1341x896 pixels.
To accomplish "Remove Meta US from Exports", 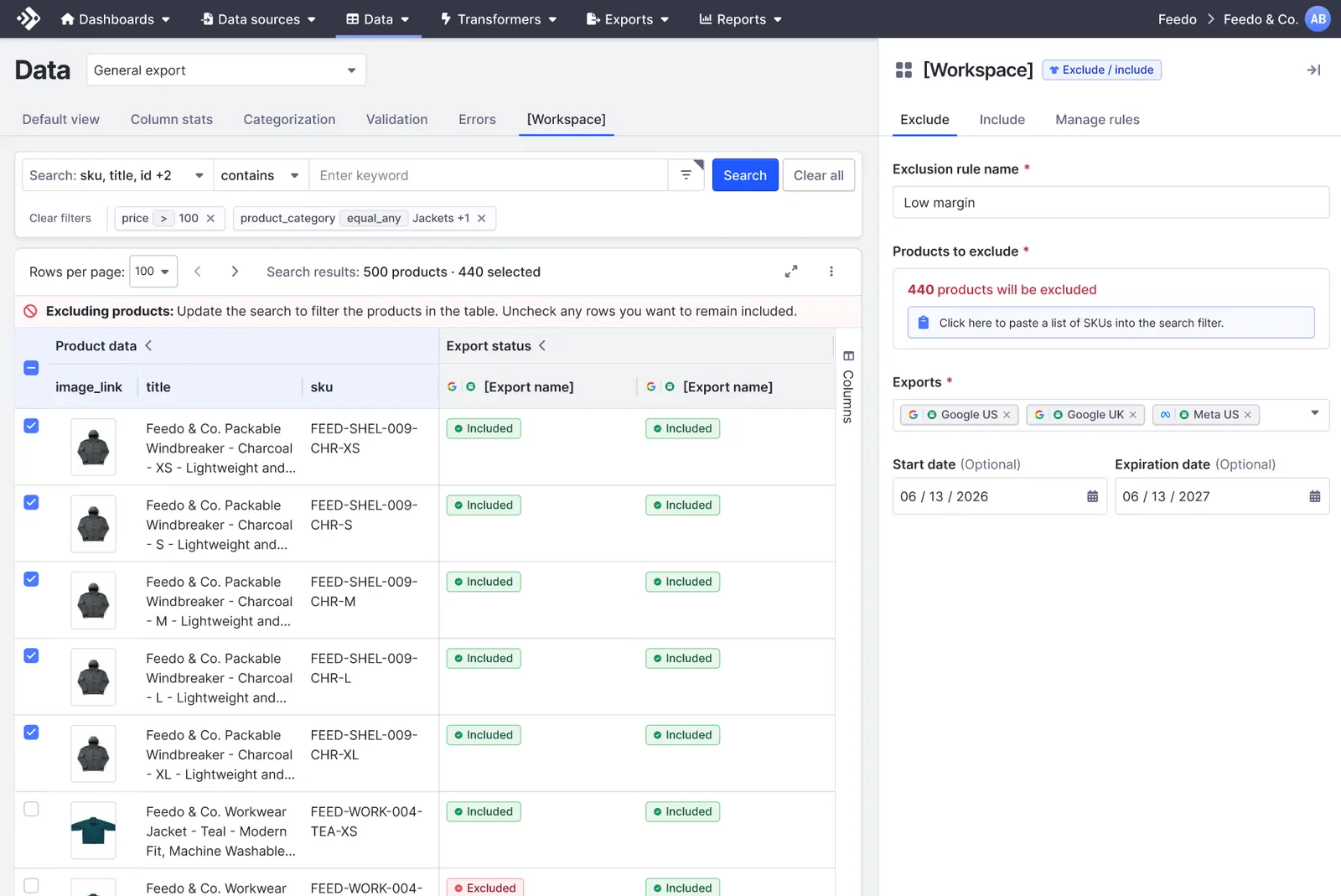I will [x=1247, y=415].
